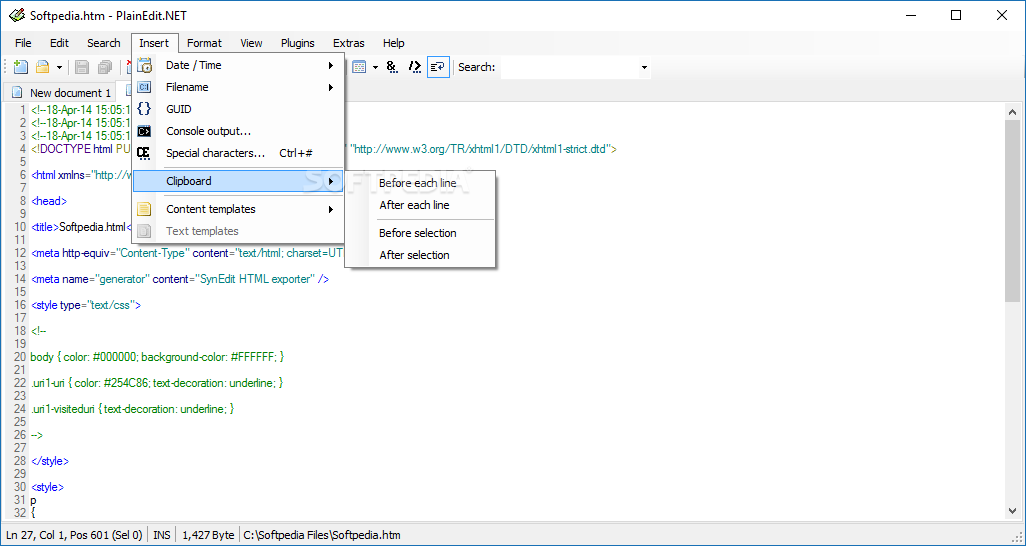This screenshot has width=1026, height=546.
Task: Open the Extras menu
Action: (348, 43)
